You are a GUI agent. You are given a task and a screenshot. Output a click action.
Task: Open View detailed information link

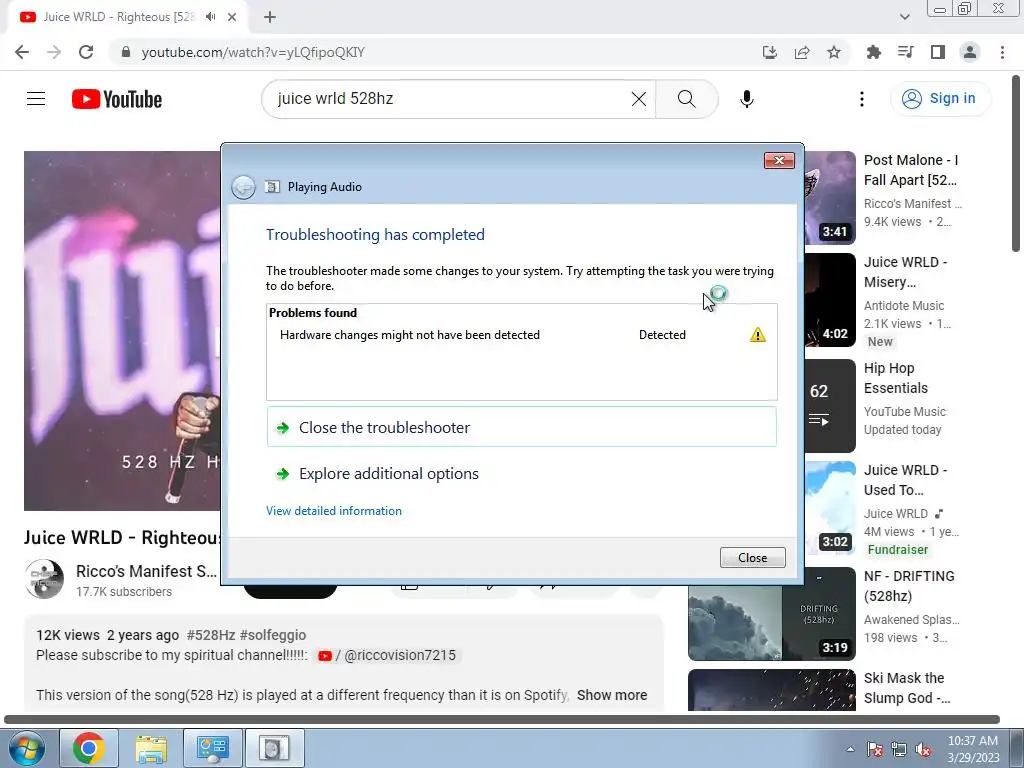[334, 511]
